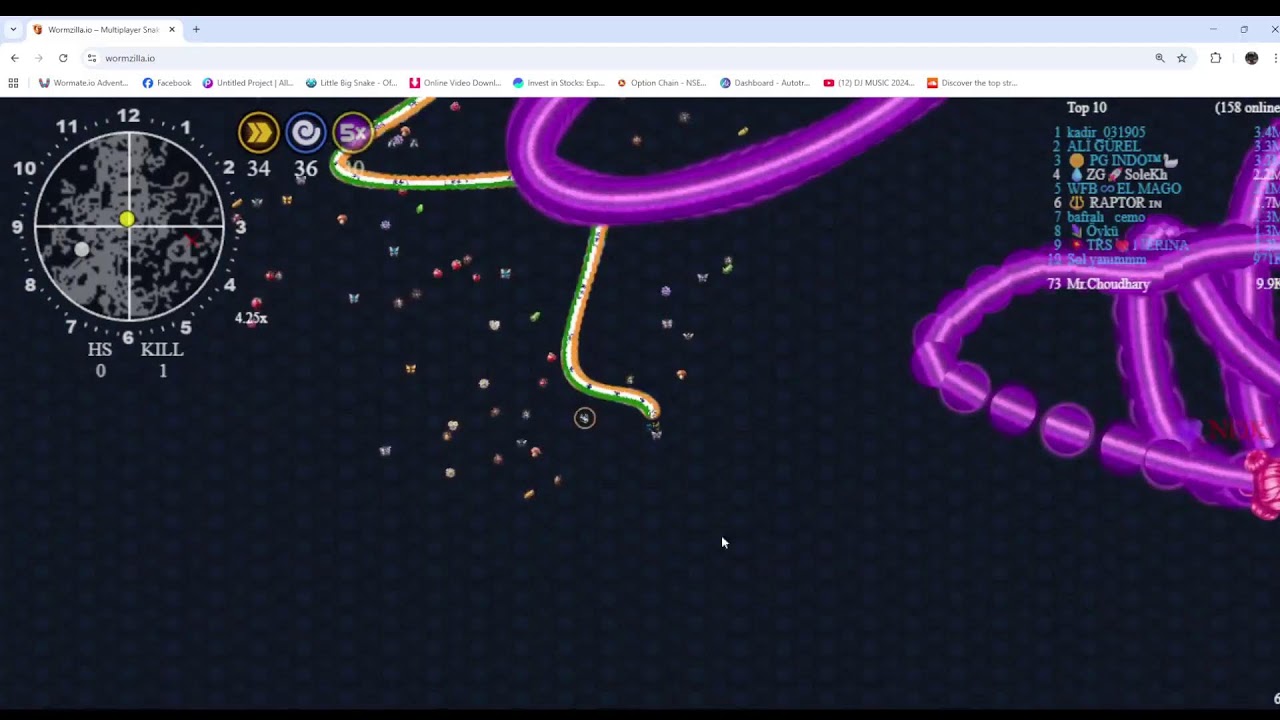Click the site information icon in the address bar
1280x720 pixels.
click(91, 58)
